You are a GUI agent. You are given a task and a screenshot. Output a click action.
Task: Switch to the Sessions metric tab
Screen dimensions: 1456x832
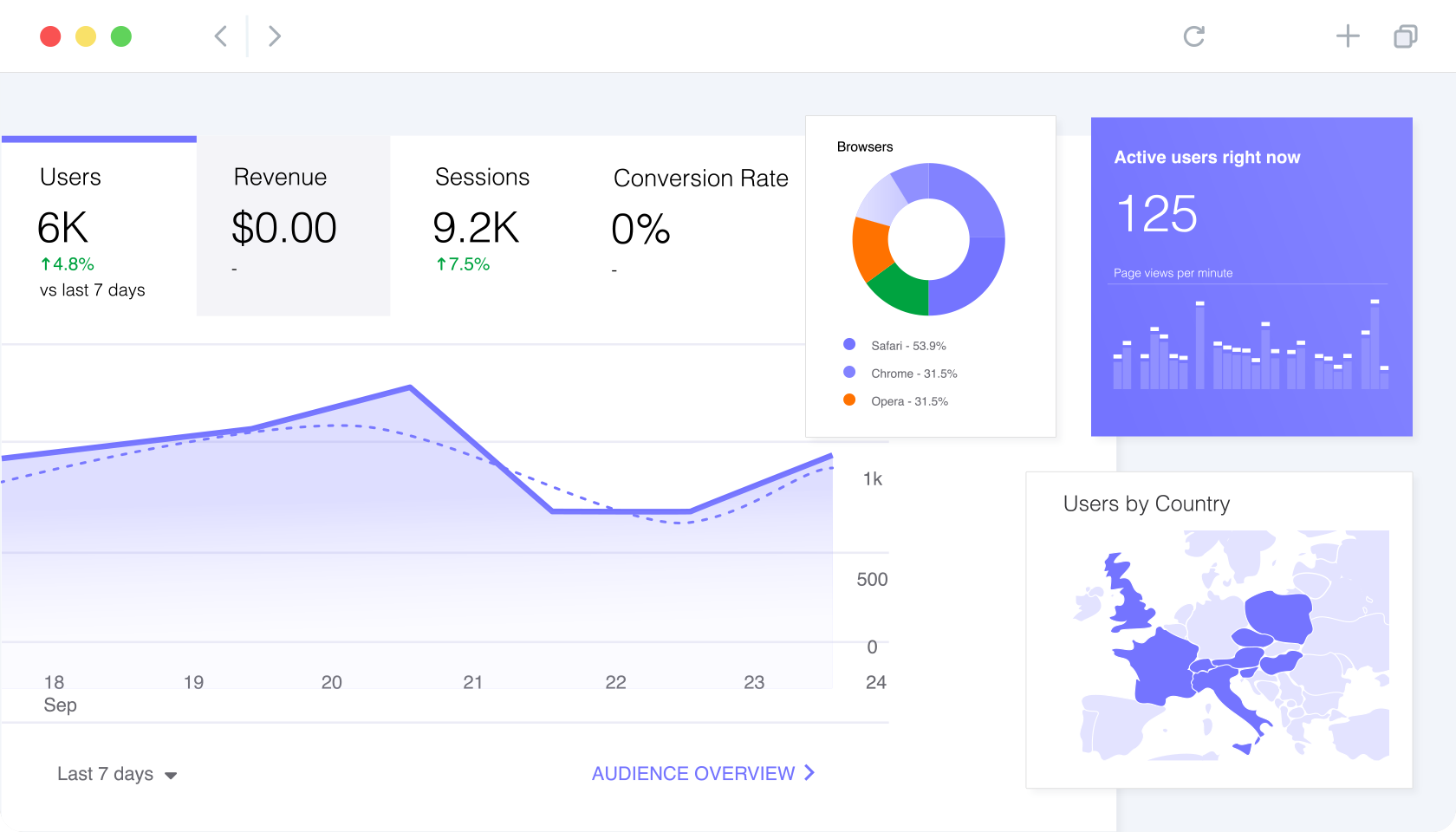[x=482, y=225]
